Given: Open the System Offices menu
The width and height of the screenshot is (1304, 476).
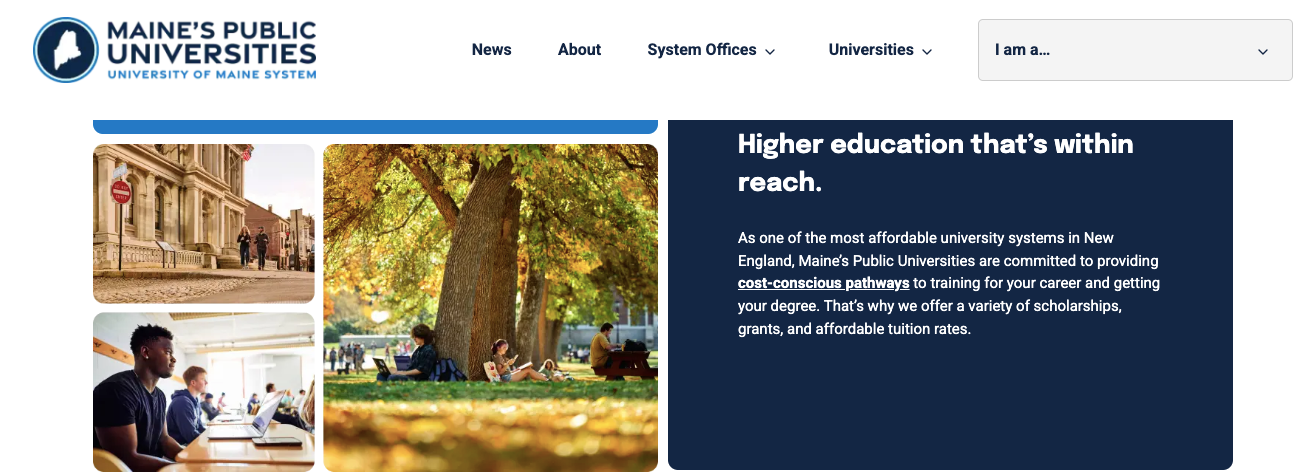Looking at the screenshot, I should click(x=701, y=50).
